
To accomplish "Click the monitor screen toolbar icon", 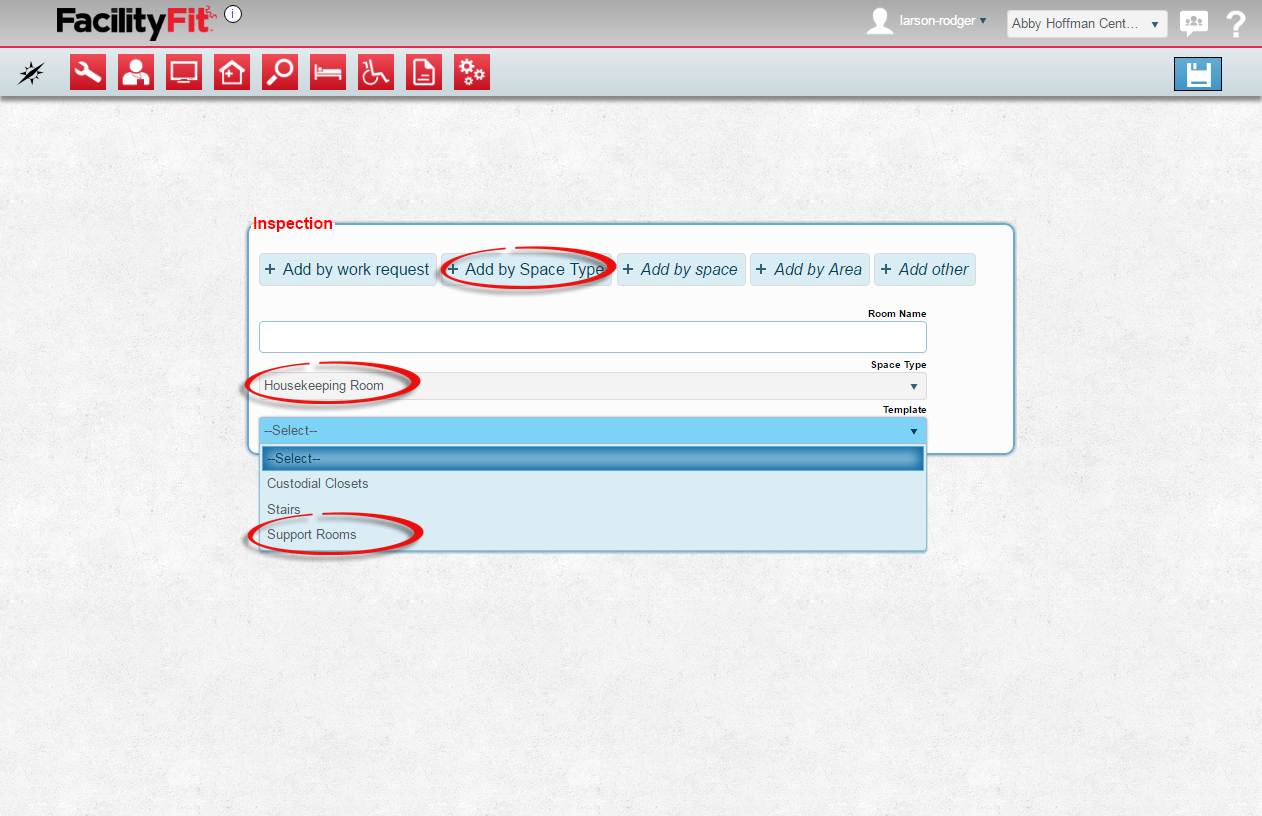I will click(184, 73).
